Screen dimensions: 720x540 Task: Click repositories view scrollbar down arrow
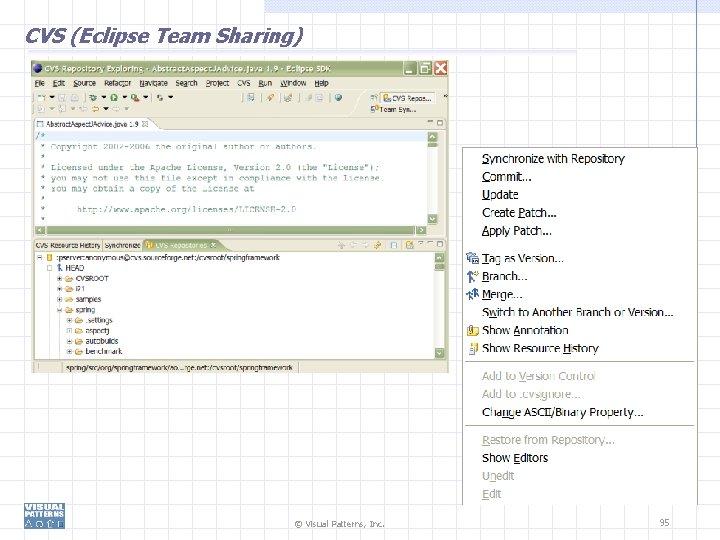click(x=439, y=353)
